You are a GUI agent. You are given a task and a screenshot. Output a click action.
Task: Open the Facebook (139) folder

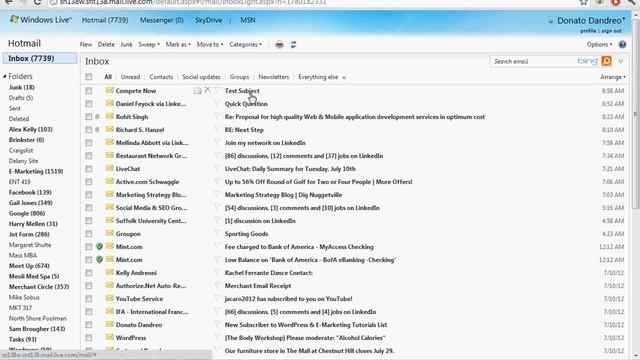tap(30, 192)
